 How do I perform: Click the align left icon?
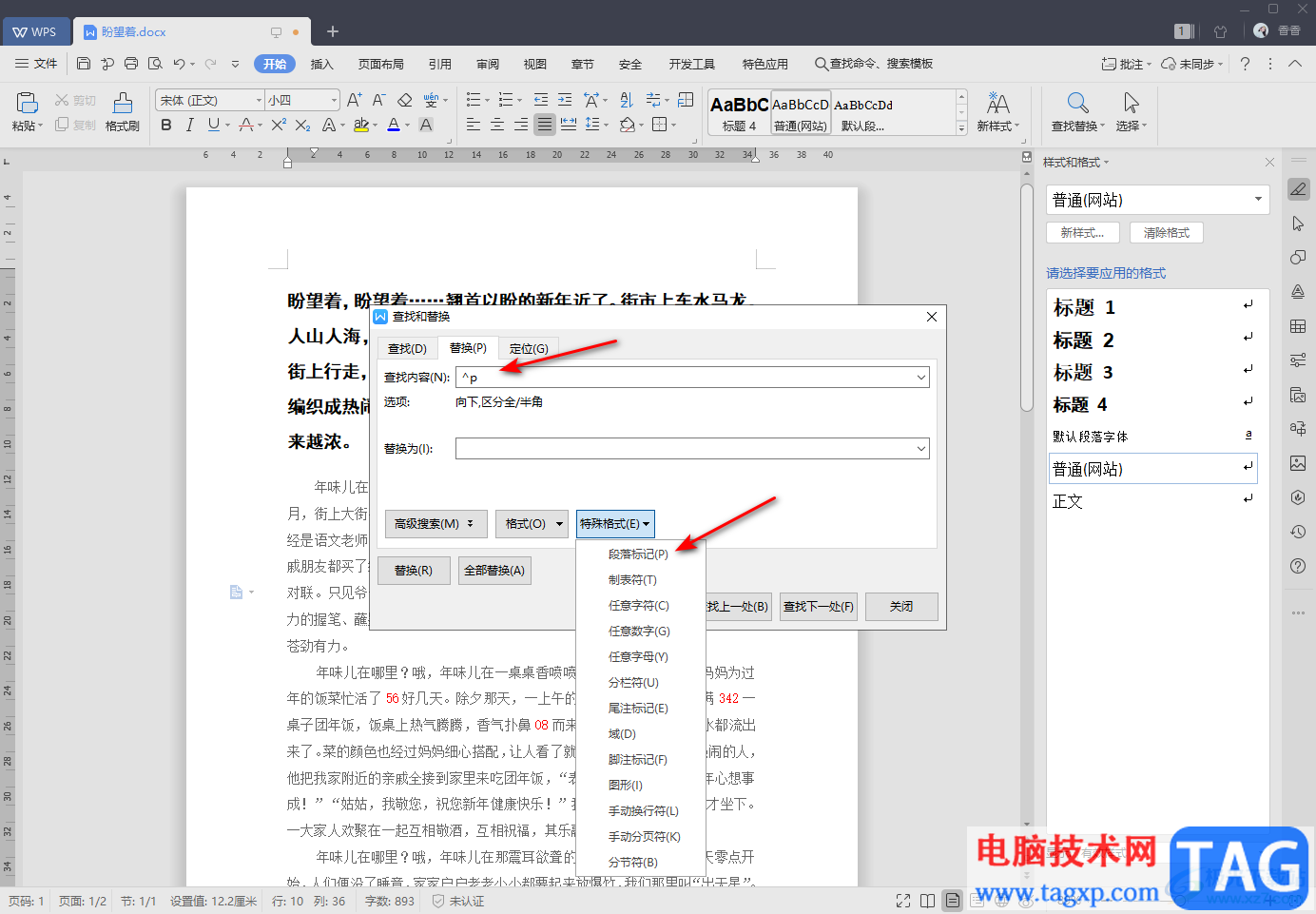pos(474,125)
